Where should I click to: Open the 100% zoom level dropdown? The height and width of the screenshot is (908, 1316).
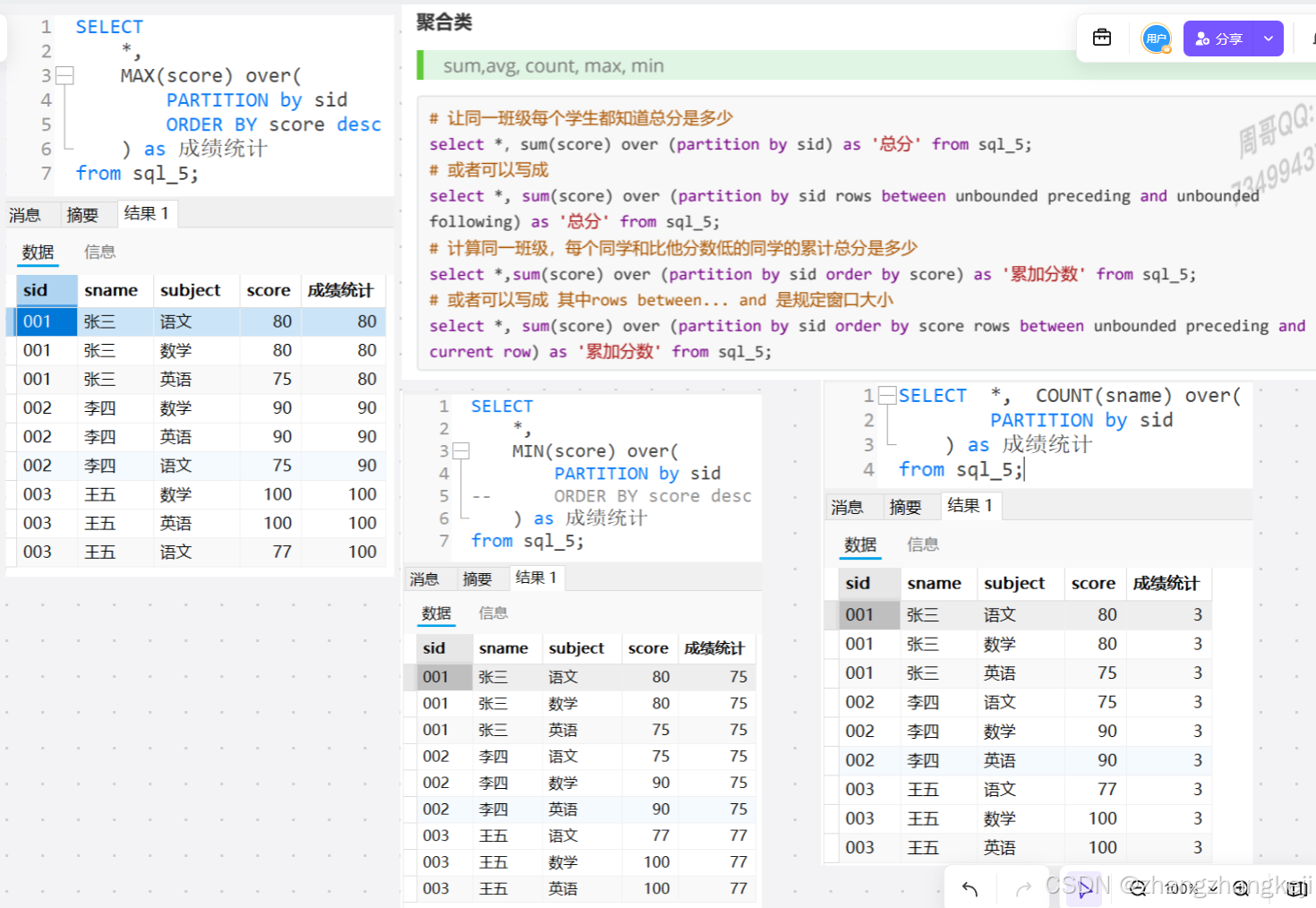pos(1191,888)
